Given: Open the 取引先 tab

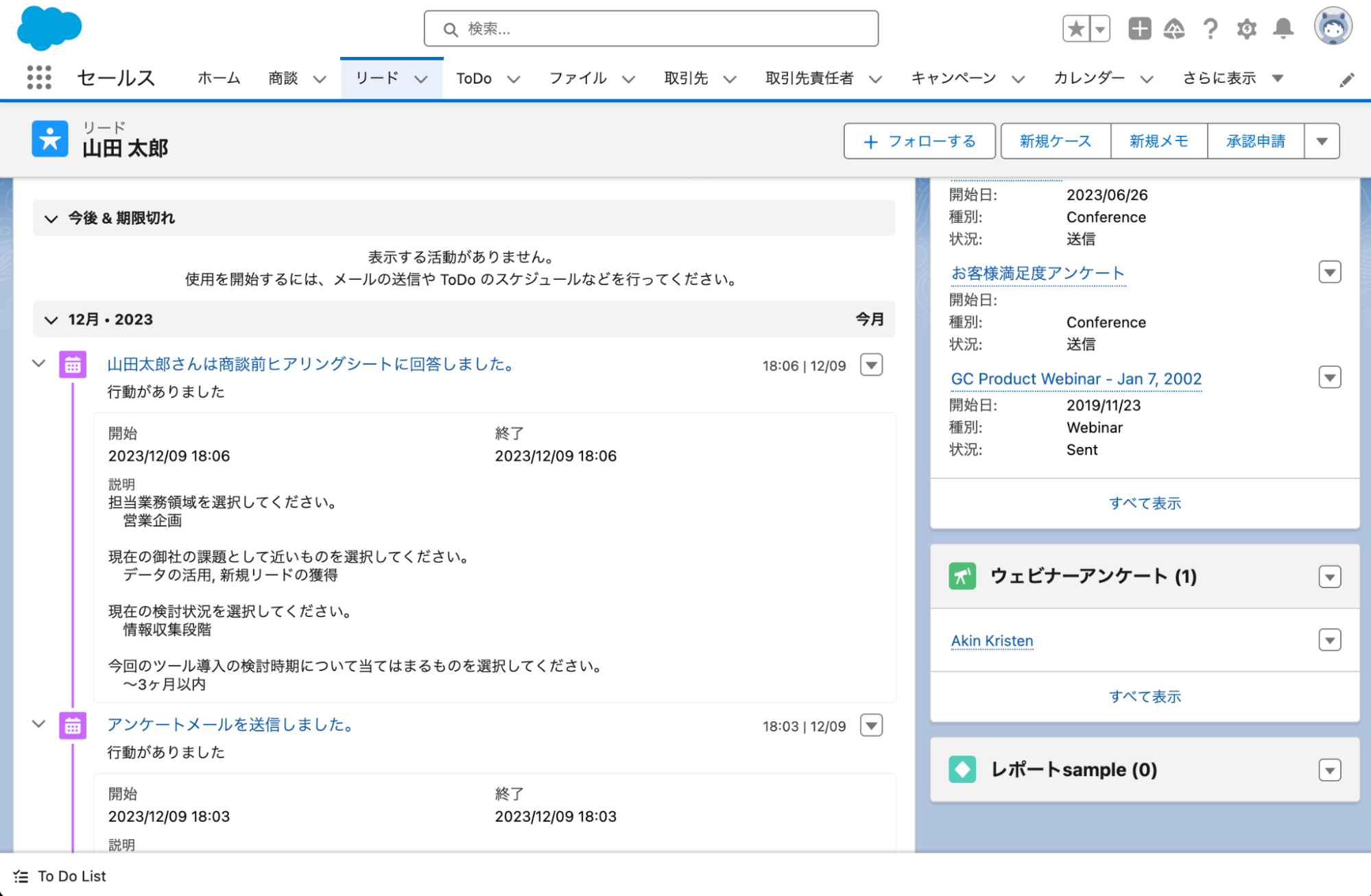Looking at the screenshot, I should [x=686, y=78].
